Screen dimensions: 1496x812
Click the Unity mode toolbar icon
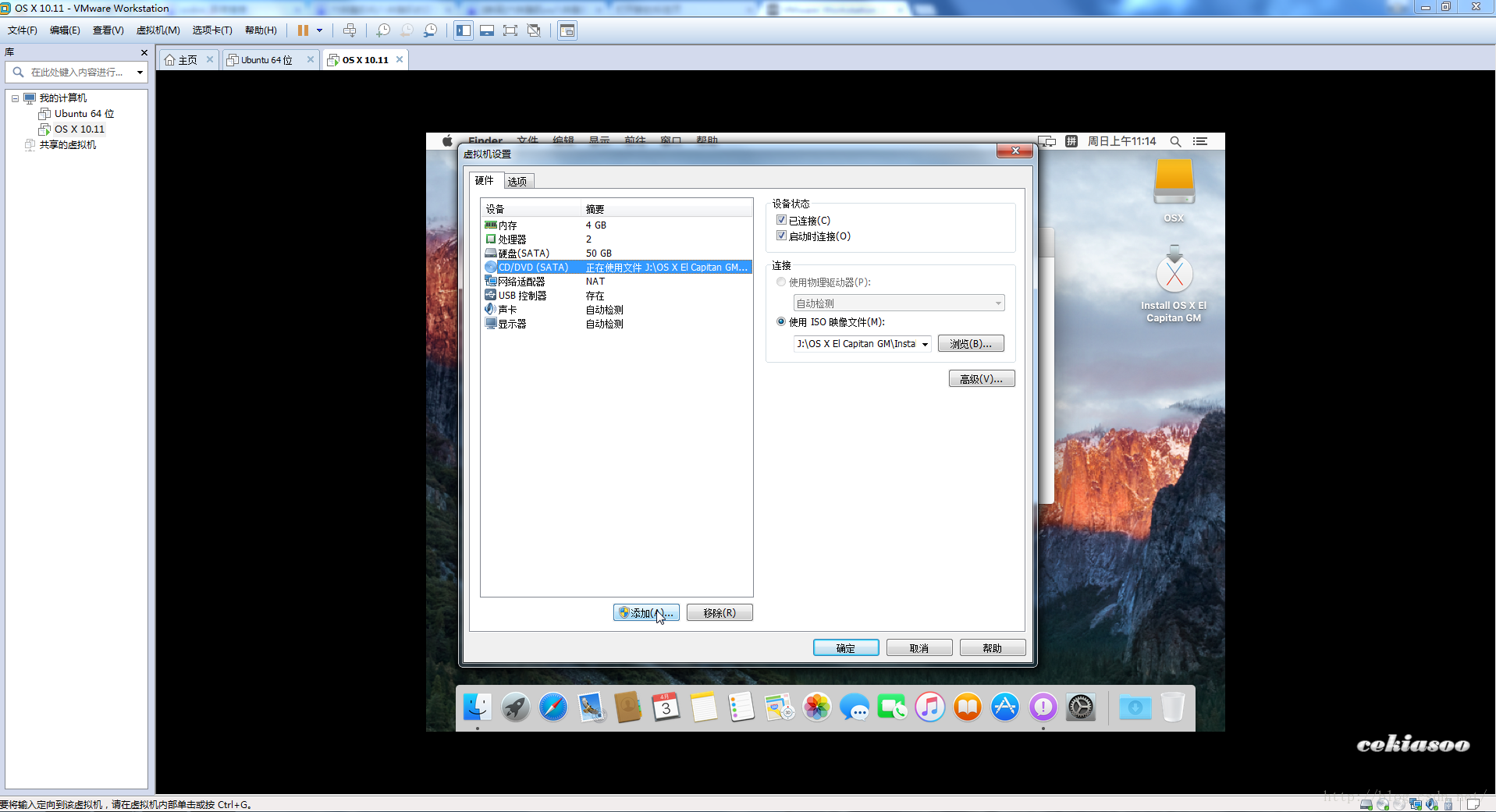[x=534, y=30]
